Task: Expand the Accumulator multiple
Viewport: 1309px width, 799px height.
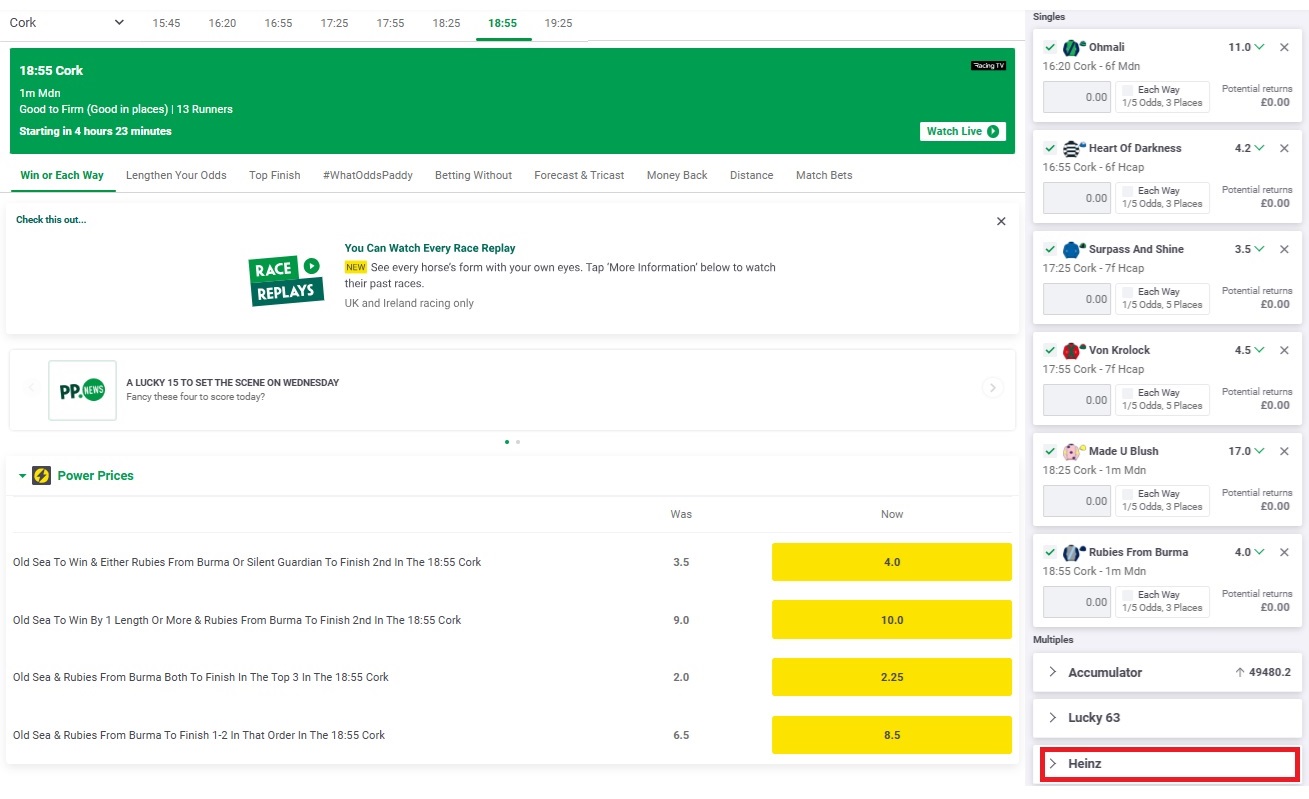Action: 1168,673
